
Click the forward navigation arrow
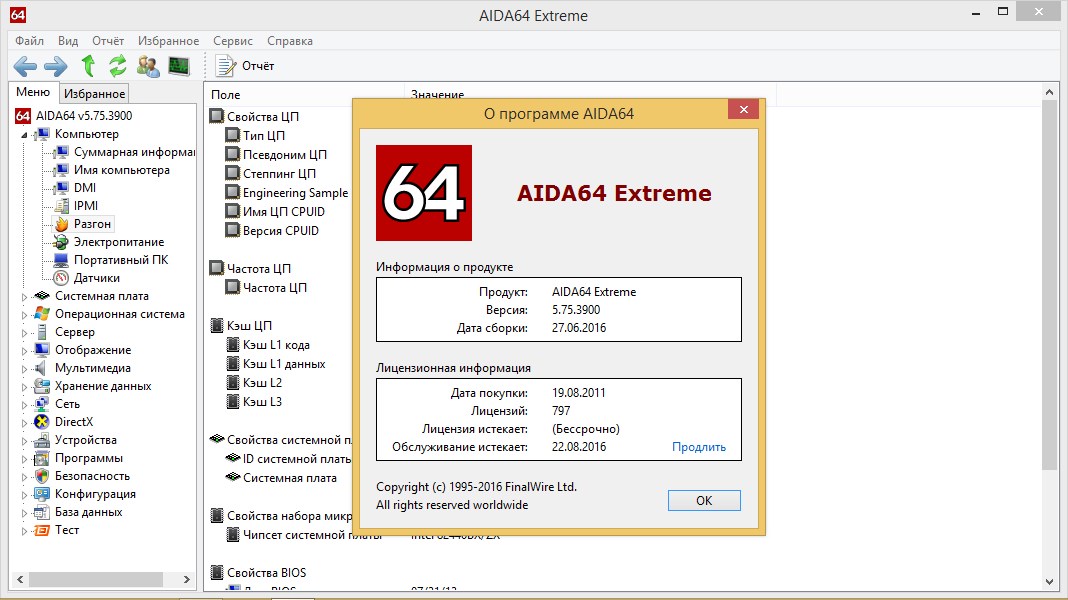pos(54,66)
